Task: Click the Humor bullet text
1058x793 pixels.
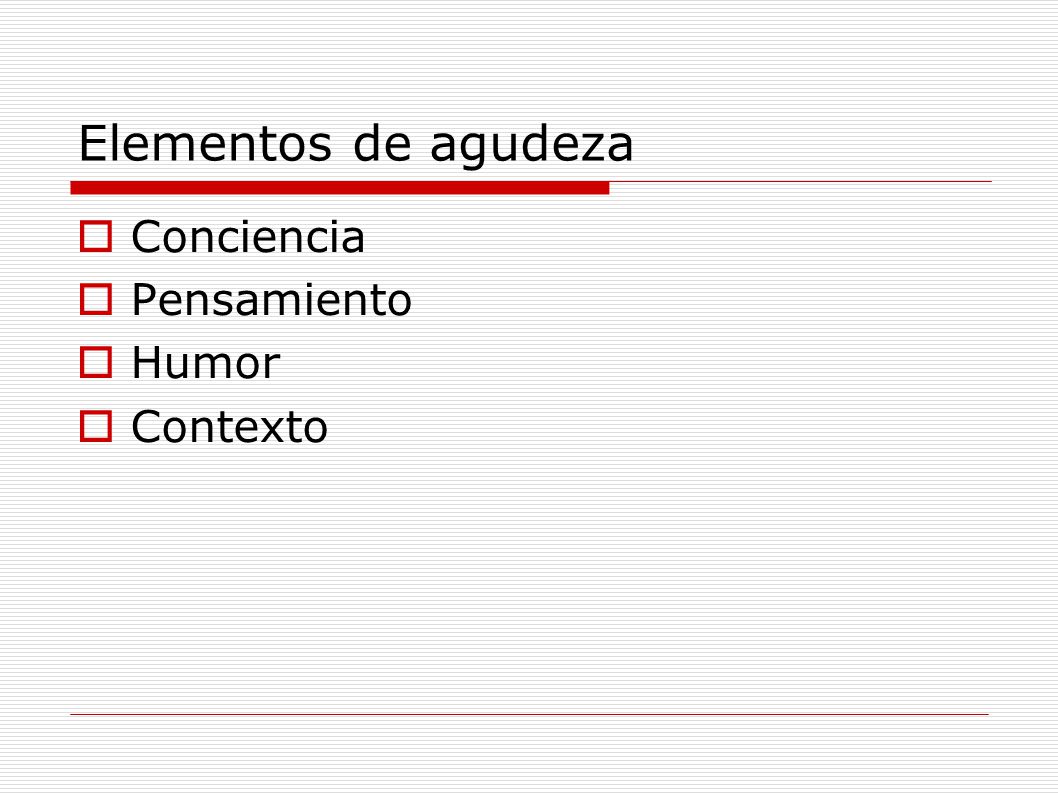Action: [206, 363]
